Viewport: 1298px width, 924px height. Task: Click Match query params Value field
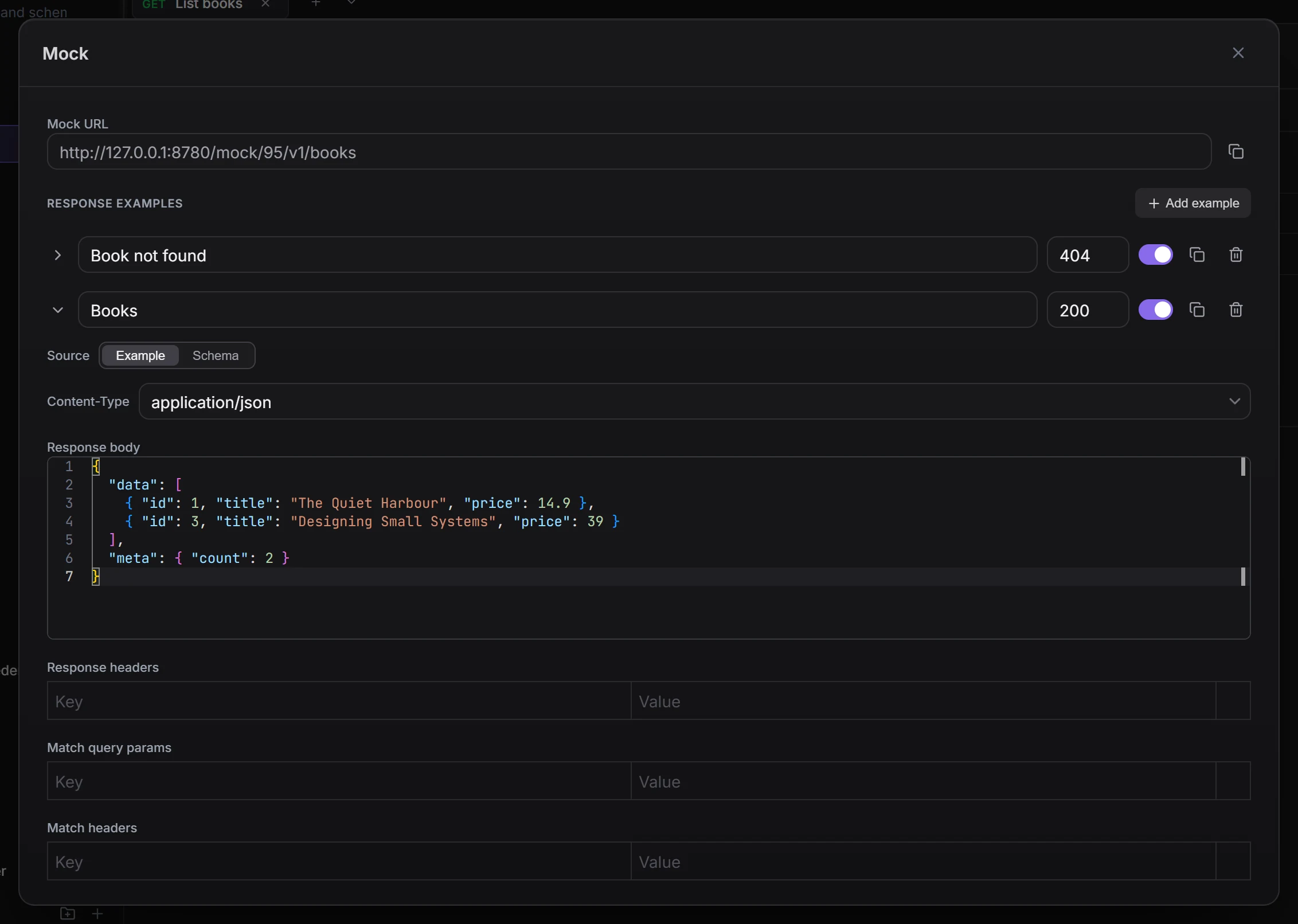(923, 781)
